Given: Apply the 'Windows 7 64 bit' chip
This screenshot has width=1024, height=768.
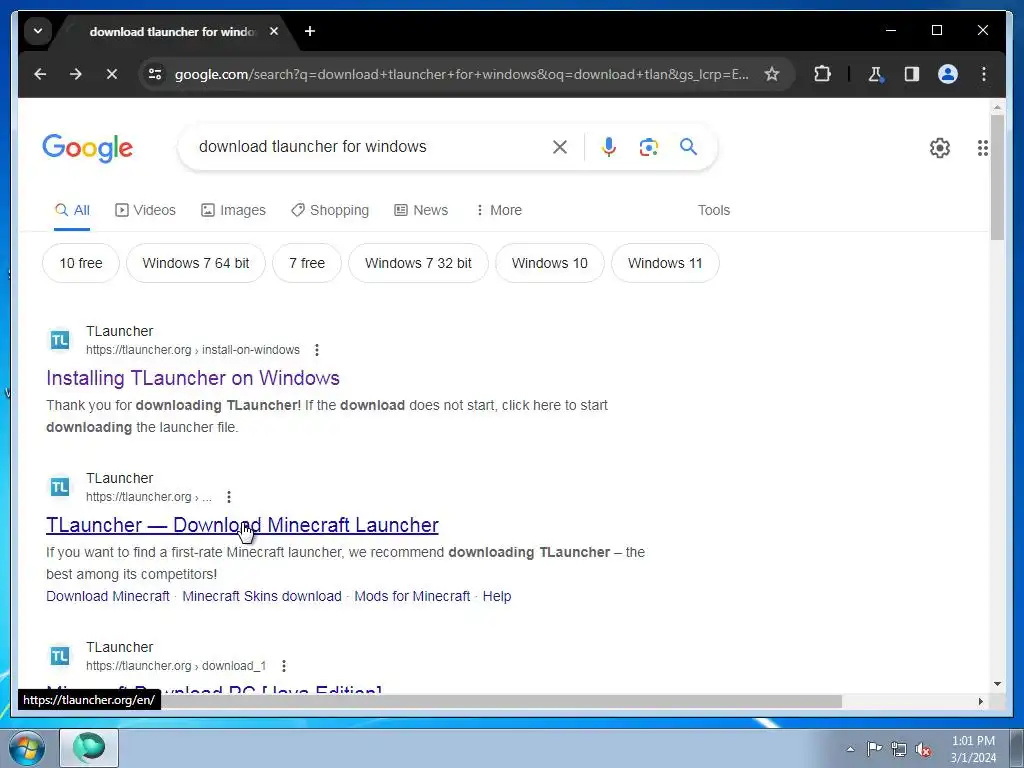Looking at the screenshot, I should pos(196,263).
